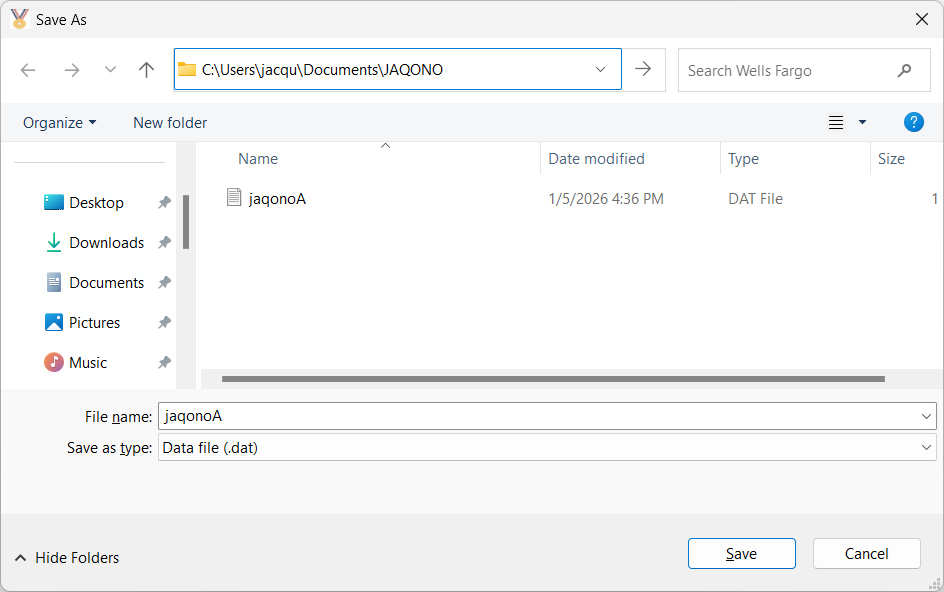Sort by Name column header
This screenshot has height=592, width=944.
point(258,159)
